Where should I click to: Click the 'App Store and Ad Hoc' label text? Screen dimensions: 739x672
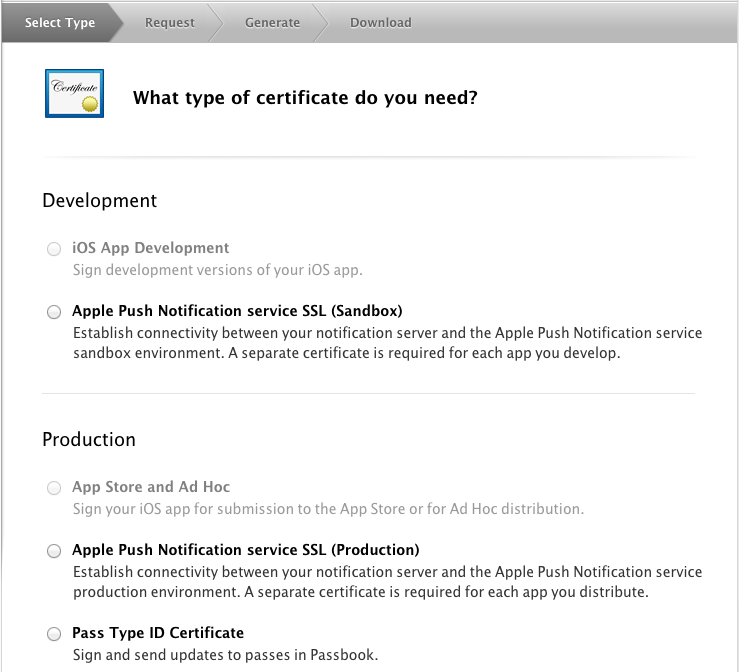pyautogui.click(x=151, y=487)
